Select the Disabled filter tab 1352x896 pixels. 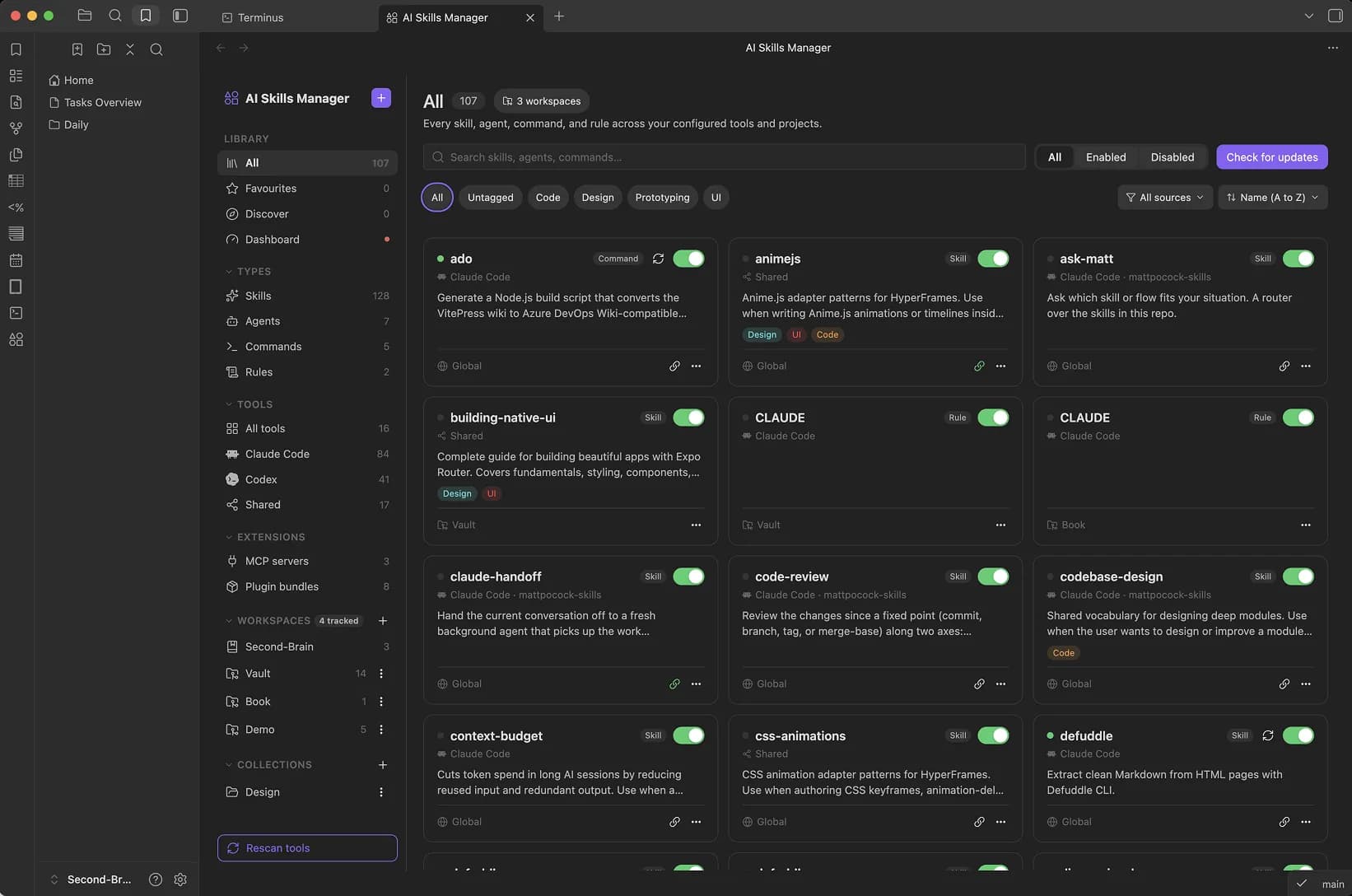click(1173, 157)
